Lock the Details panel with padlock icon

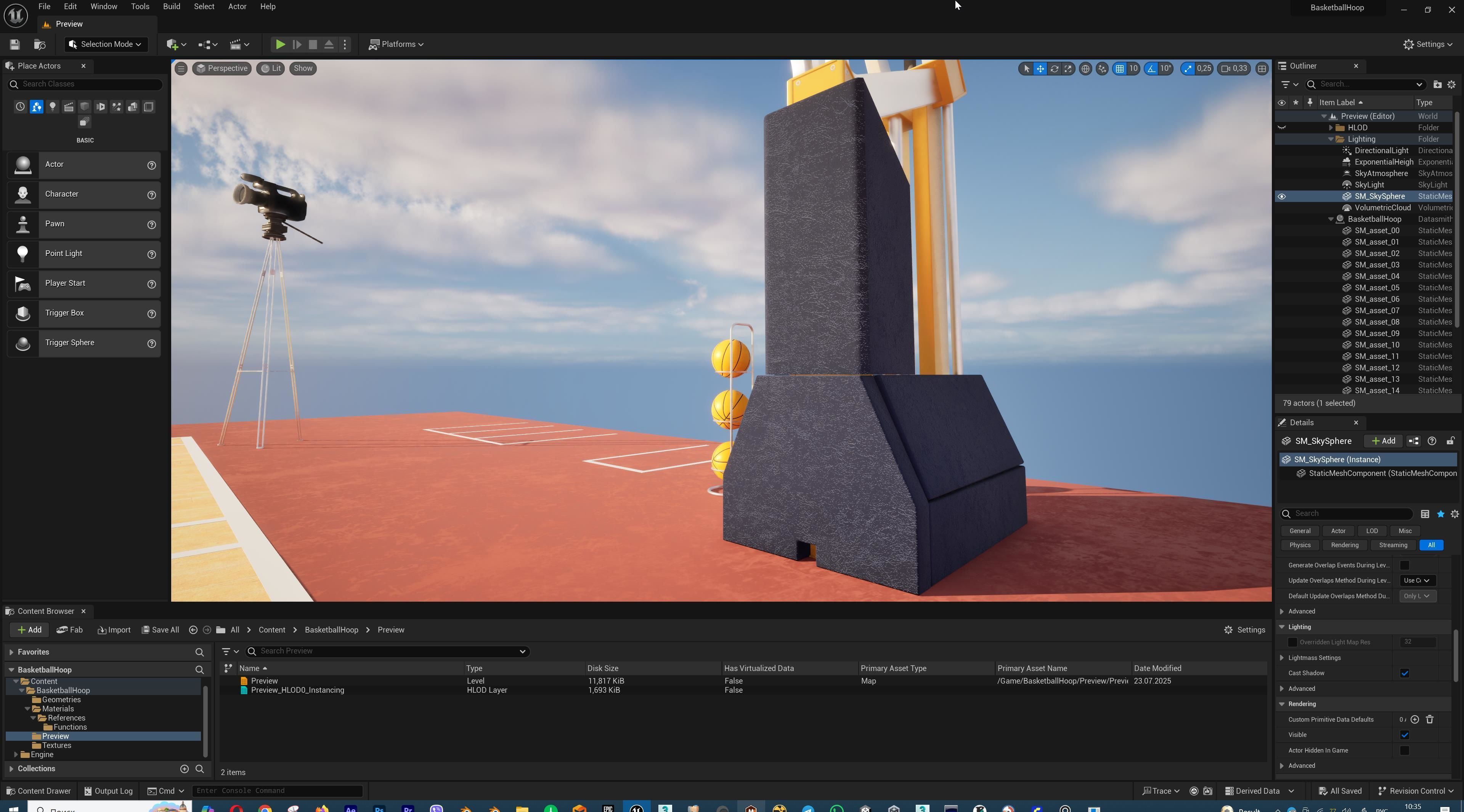[1450, 441]
